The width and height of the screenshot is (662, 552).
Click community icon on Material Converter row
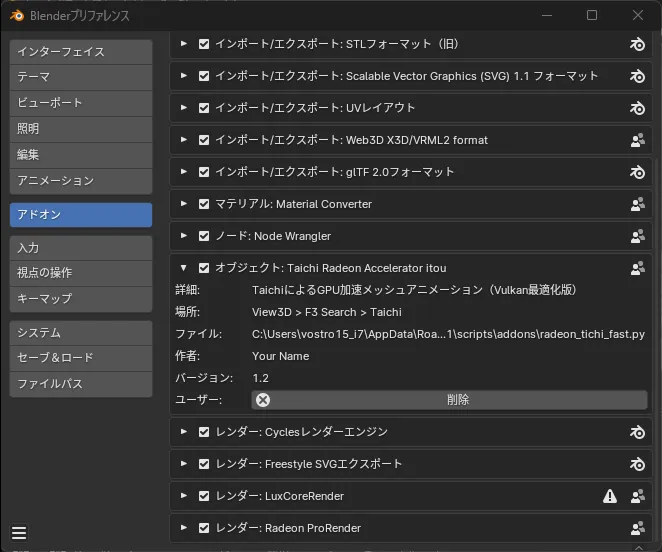coord(638,204)
